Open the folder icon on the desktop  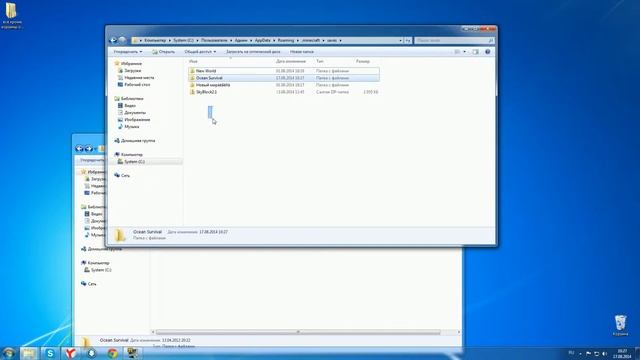click(x=11, y=11)
